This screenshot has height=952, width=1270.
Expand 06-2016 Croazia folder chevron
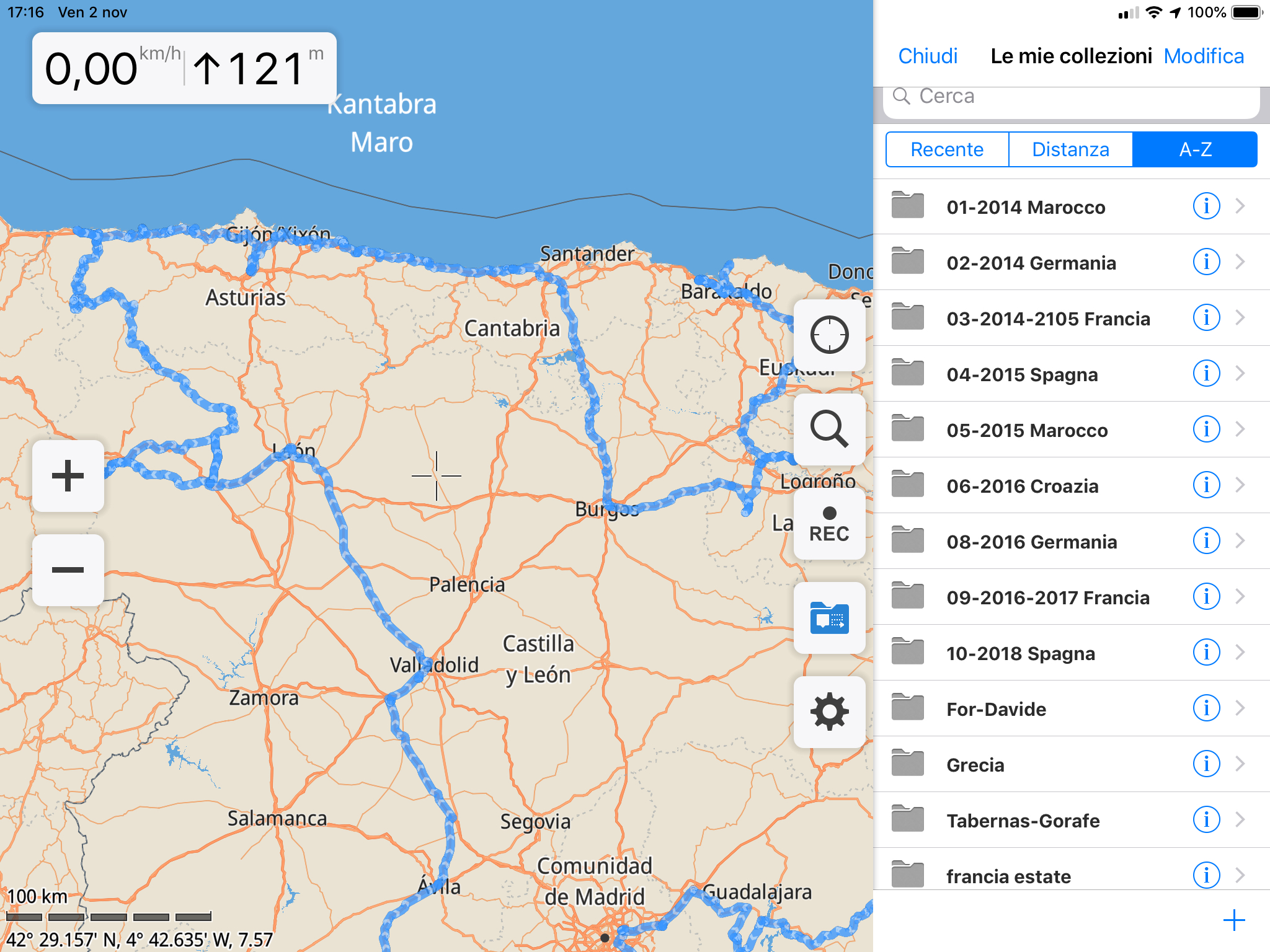point(1240,485)
